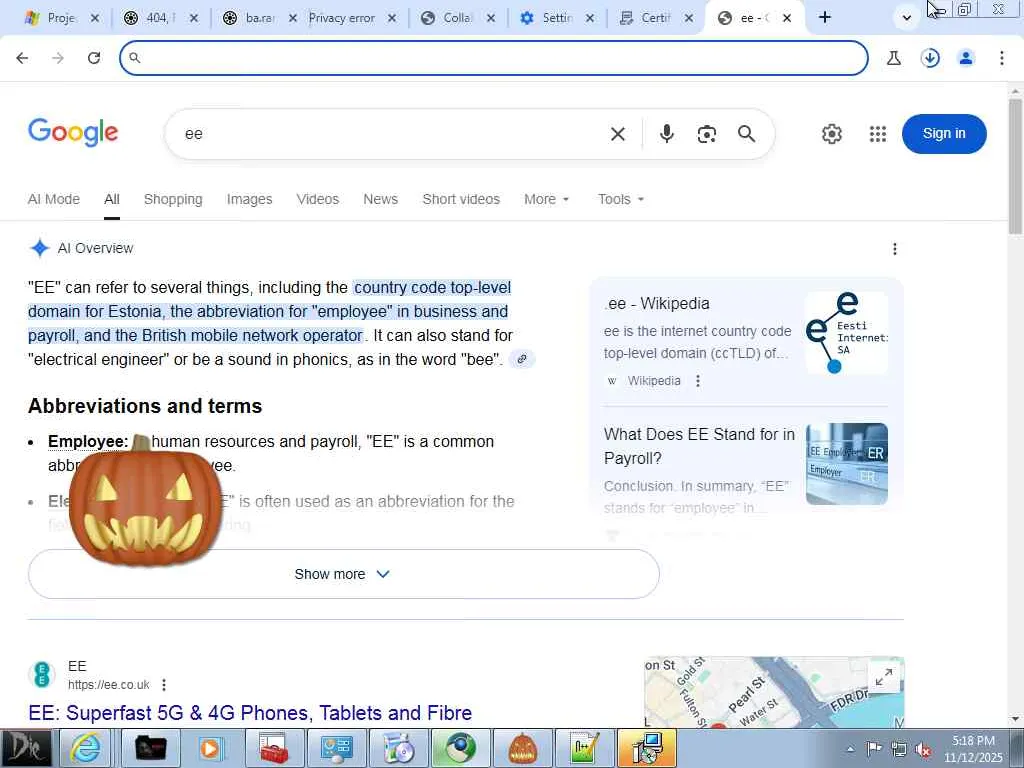The image size is (1024, 768).
Task: Switch to the 404 browser tab
Action: tap(157, 18)
